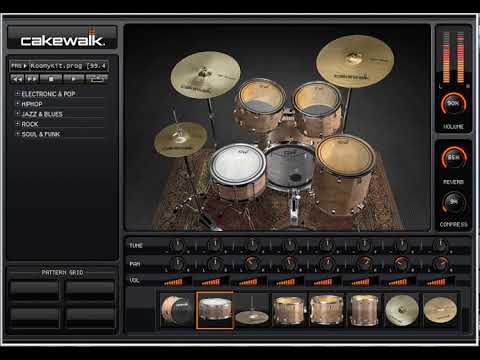Click the hi-hat Tune knob
Screen dimensions: 480x360
[252, 246]
